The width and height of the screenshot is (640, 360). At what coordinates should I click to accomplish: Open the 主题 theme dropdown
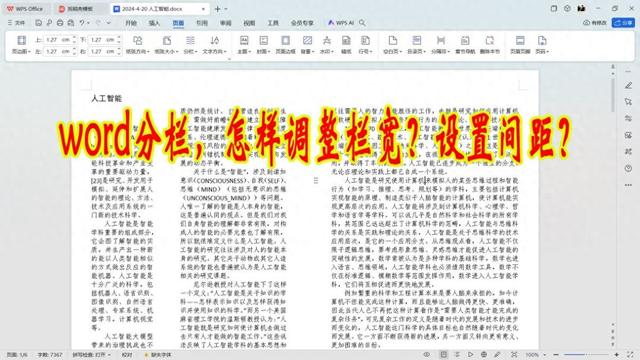pyautogui.click(x=244, y=45)
